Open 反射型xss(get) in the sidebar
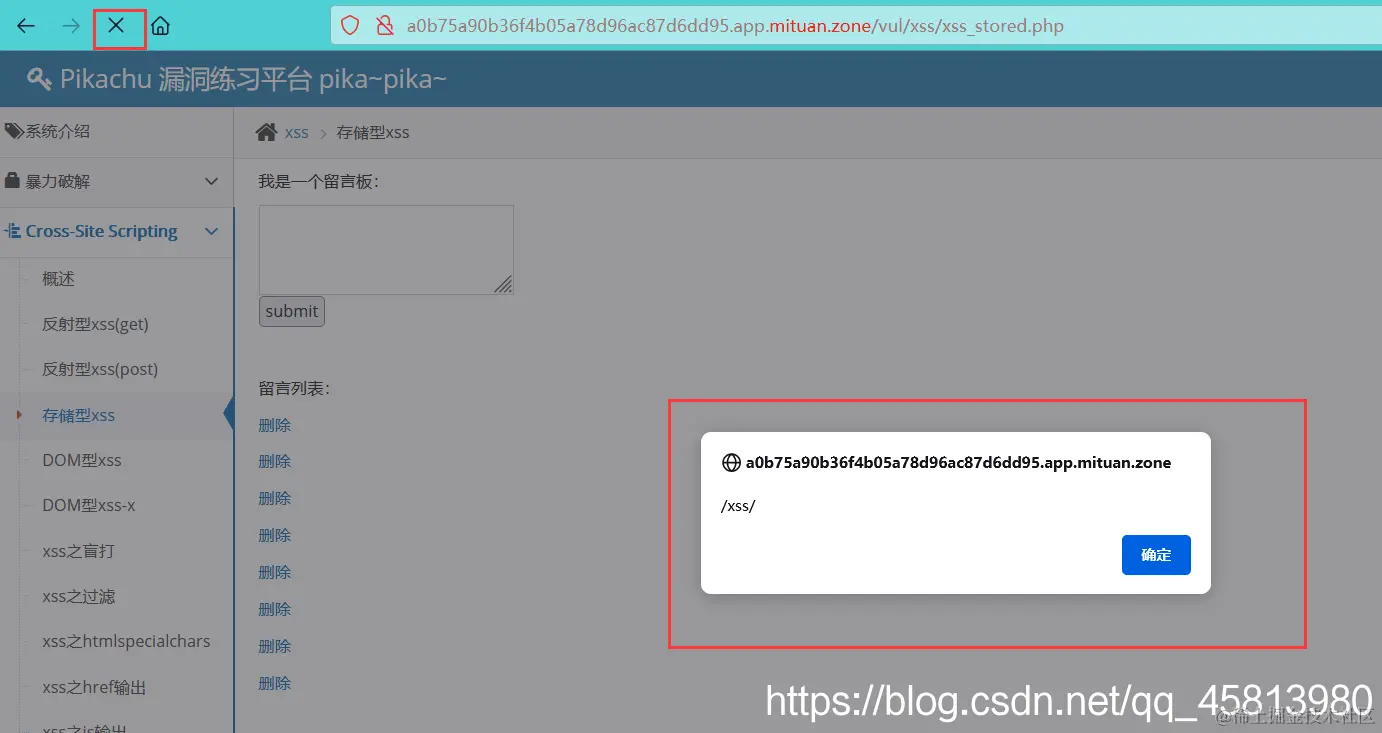 [x=95, y=324]
